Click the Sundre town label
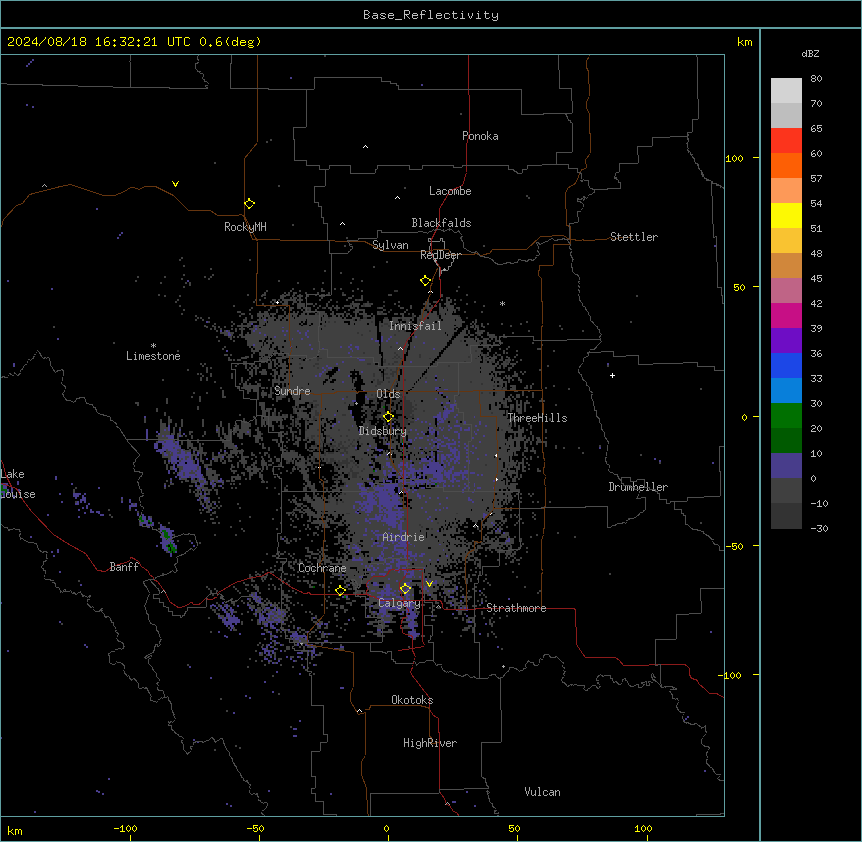The height and width of the screenshot is (842, 862). 292,391
